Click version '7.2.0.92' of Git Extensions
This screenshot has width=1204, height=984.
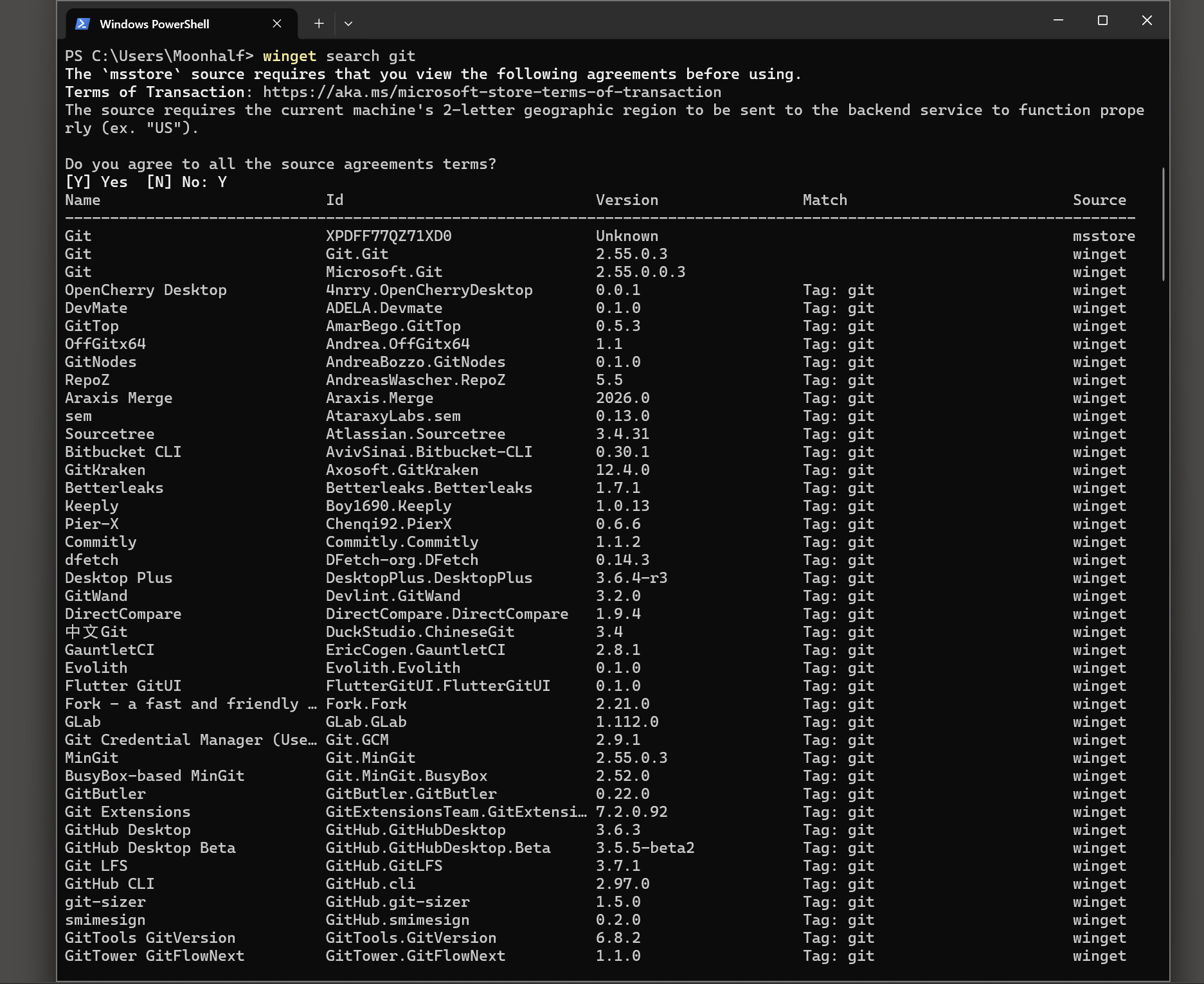631,812
